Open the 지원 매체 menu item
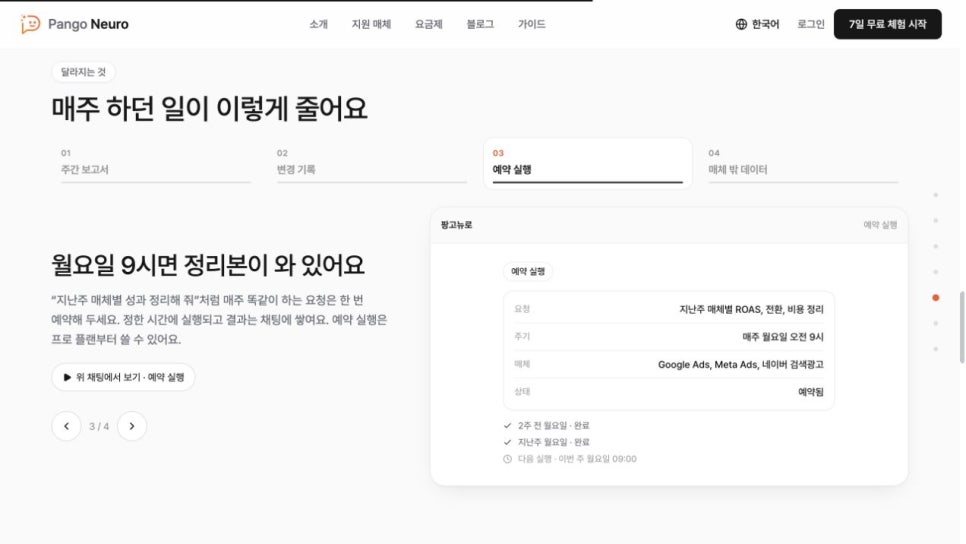Viewport: 966px width, 544px height. [371, 24]
